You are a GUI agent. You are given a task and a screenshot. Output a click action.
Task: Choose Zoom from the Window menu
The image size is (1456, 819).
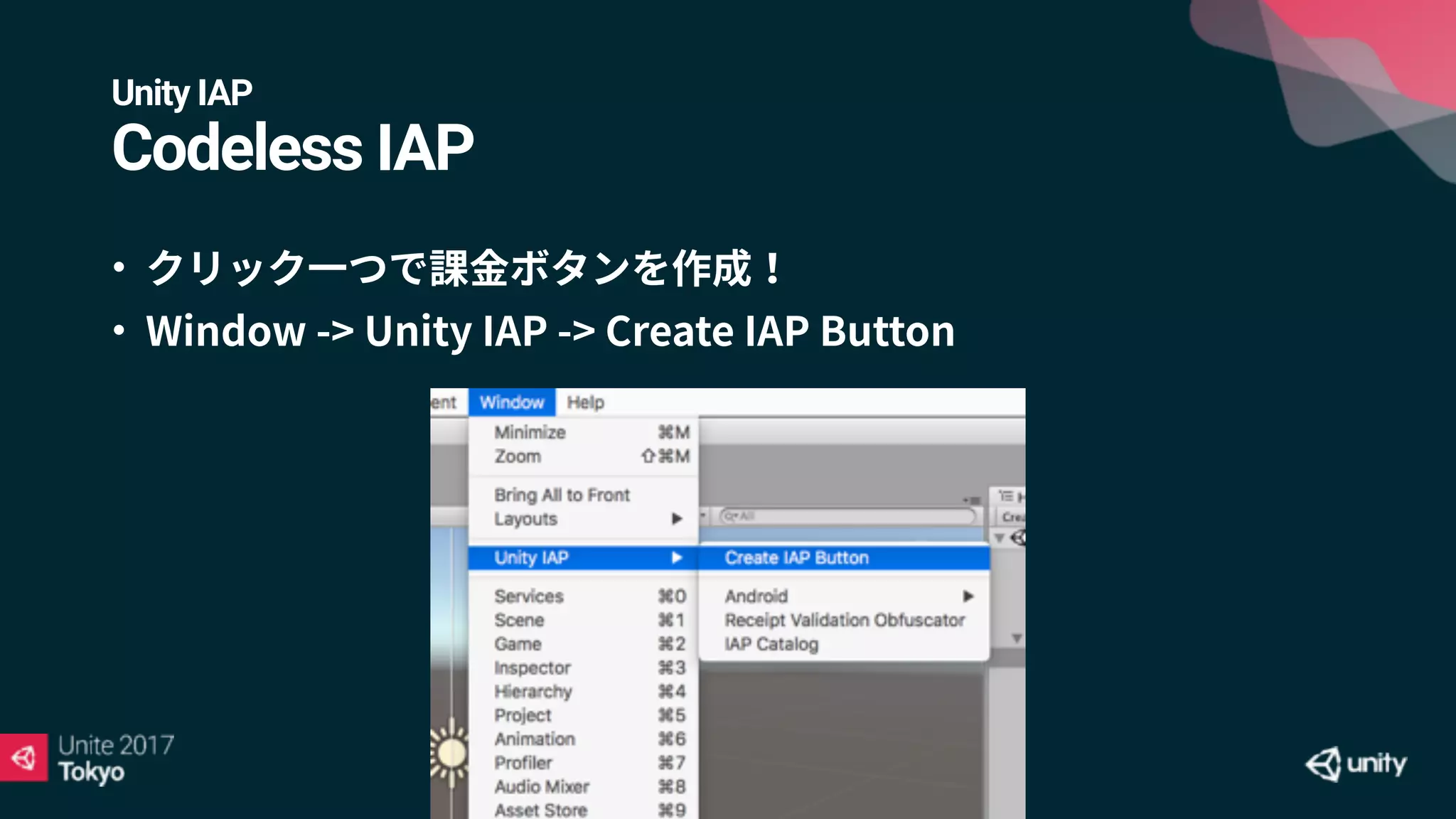tap(584, 456)
